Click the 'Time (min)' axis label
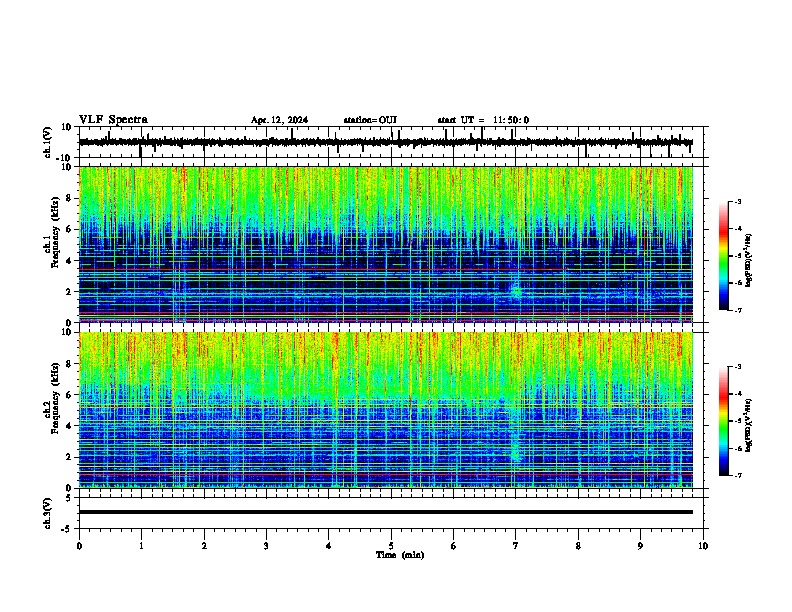 [400, 555]
